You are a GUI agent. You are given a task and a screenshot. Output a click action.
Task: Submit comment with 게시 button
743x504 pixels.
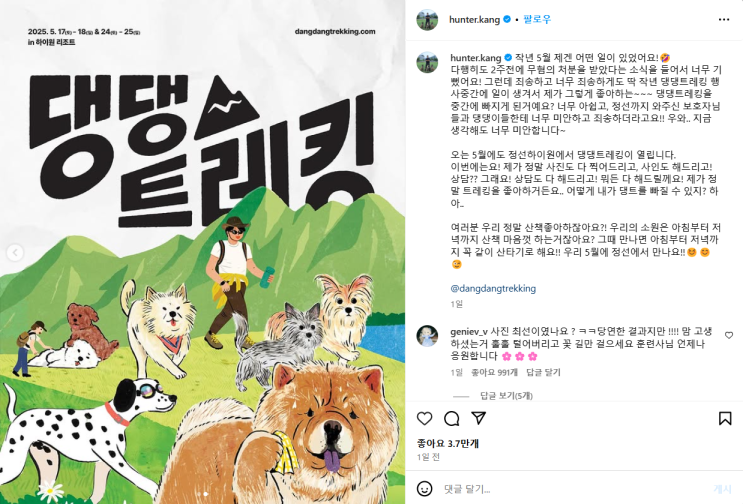(723, 489)
